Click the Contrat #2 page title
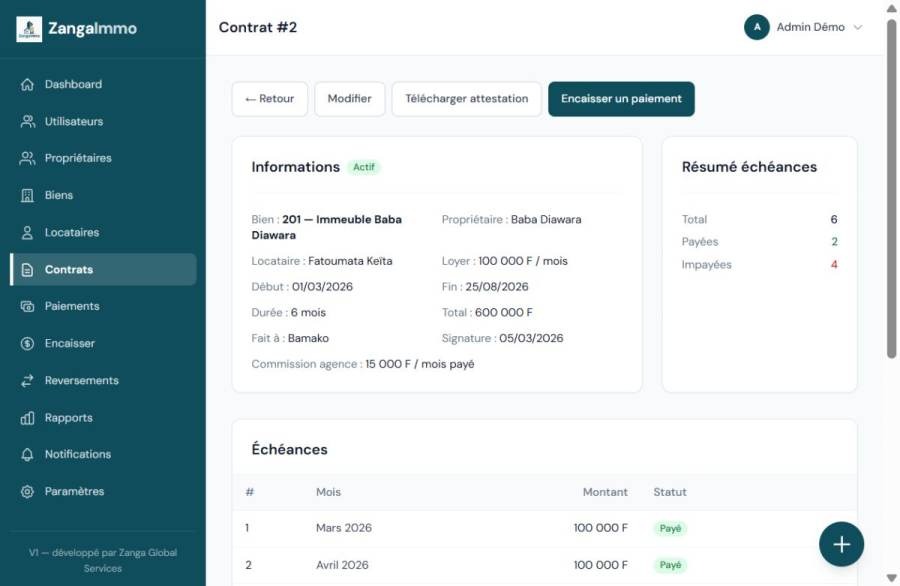This screenshot has width=900, height=586. click(x=258, y=28)
